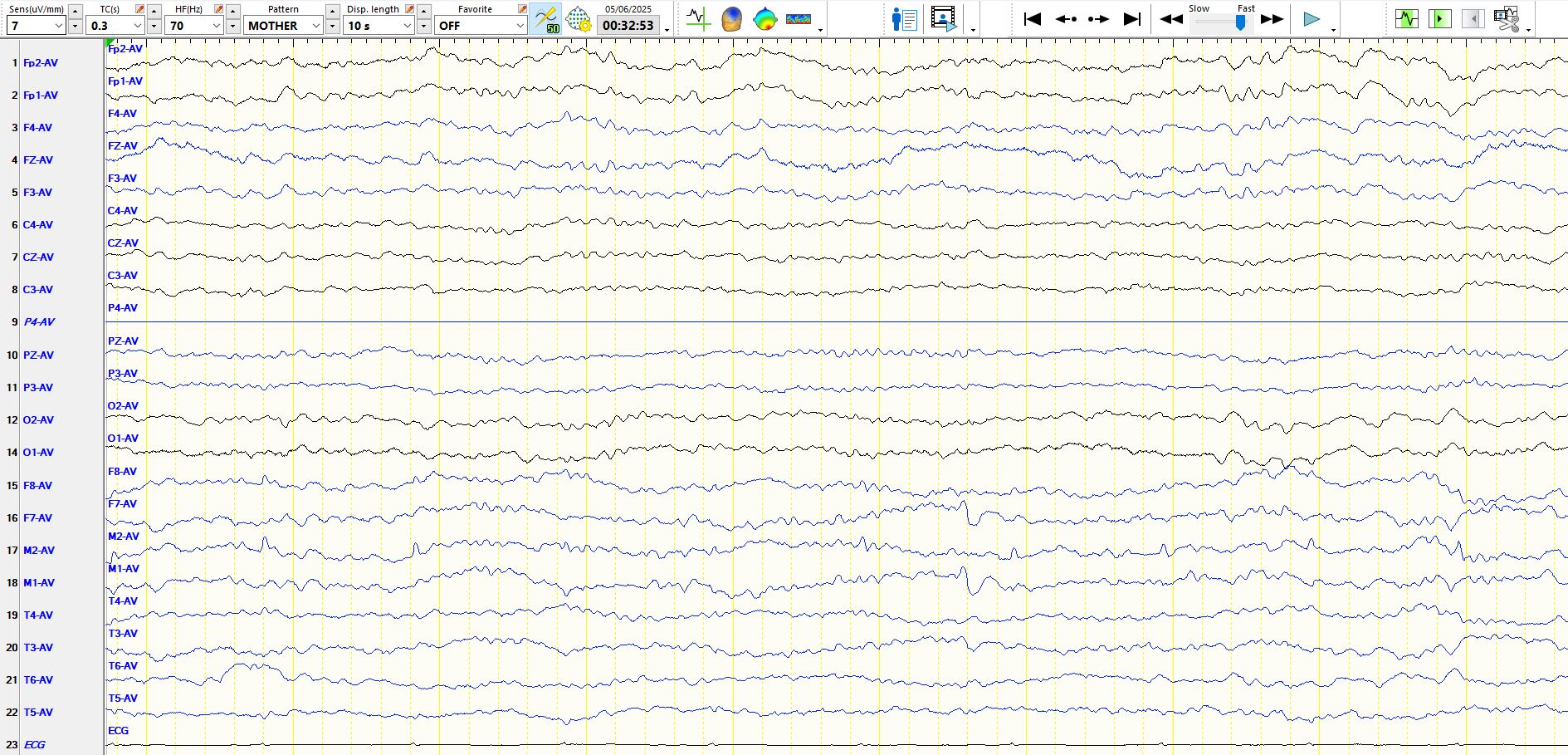Open the 3D head voltage map
Image resolution: width=1568 pixels, height=755 pixels.
pos(731,18)
